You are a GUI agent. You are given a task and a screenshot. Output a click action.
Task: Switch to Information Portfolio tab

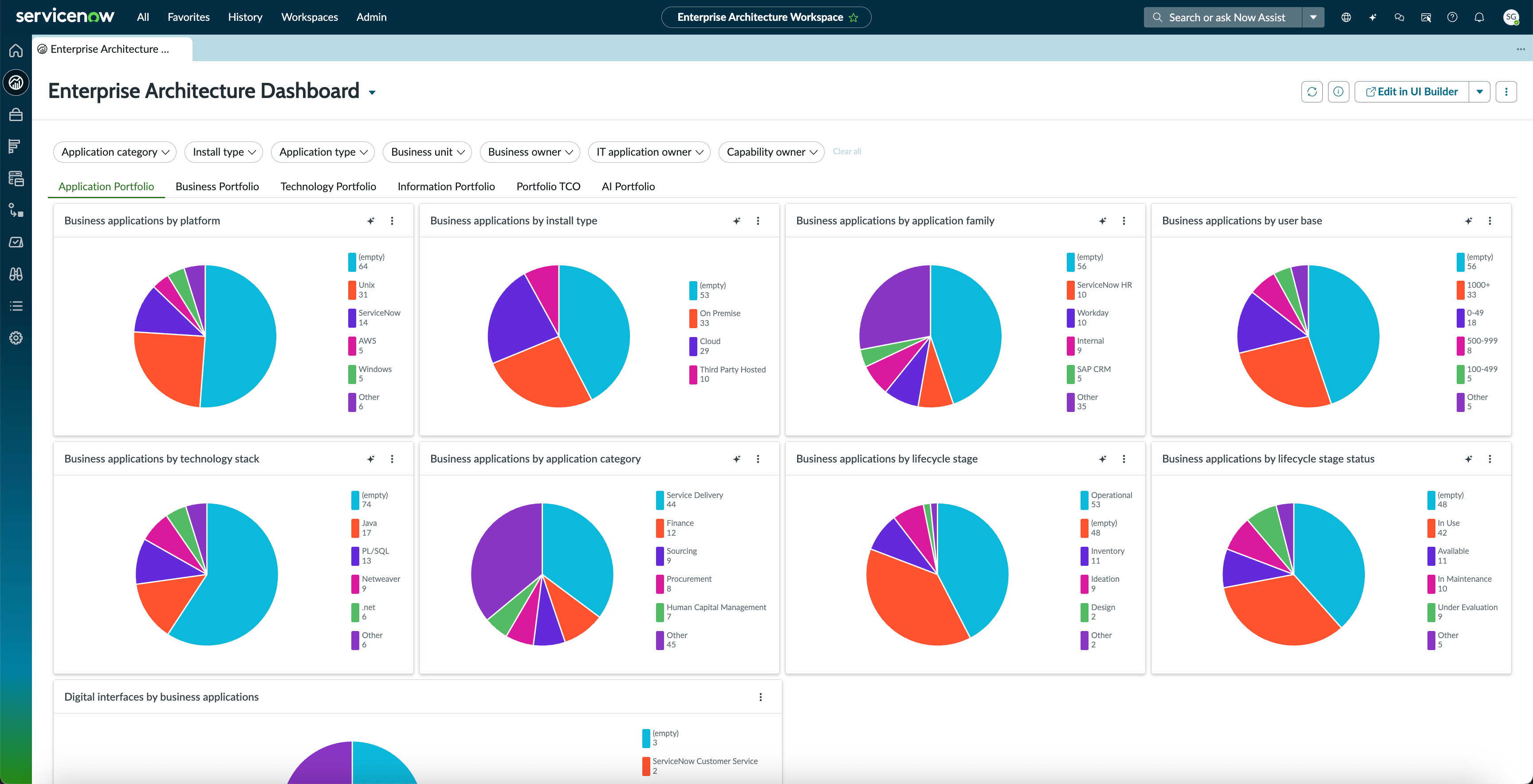pyautogui.click(x=446, y=187)
